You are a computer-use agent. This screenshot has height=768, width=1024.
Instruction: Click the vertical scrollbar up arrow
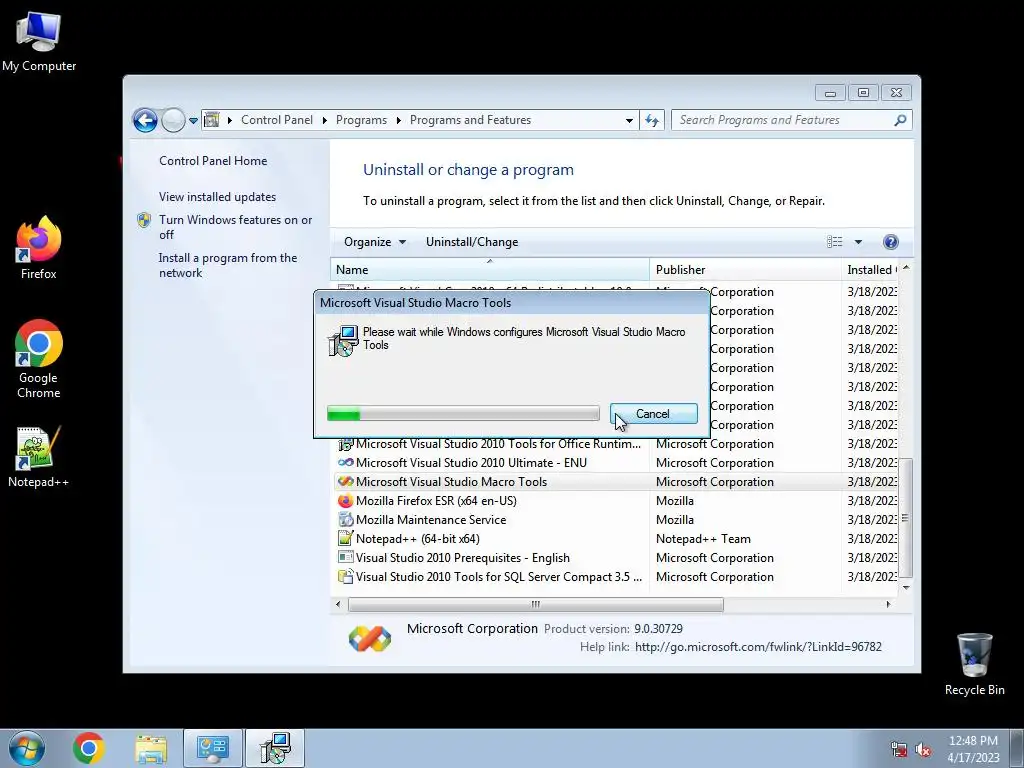[906, 268]
